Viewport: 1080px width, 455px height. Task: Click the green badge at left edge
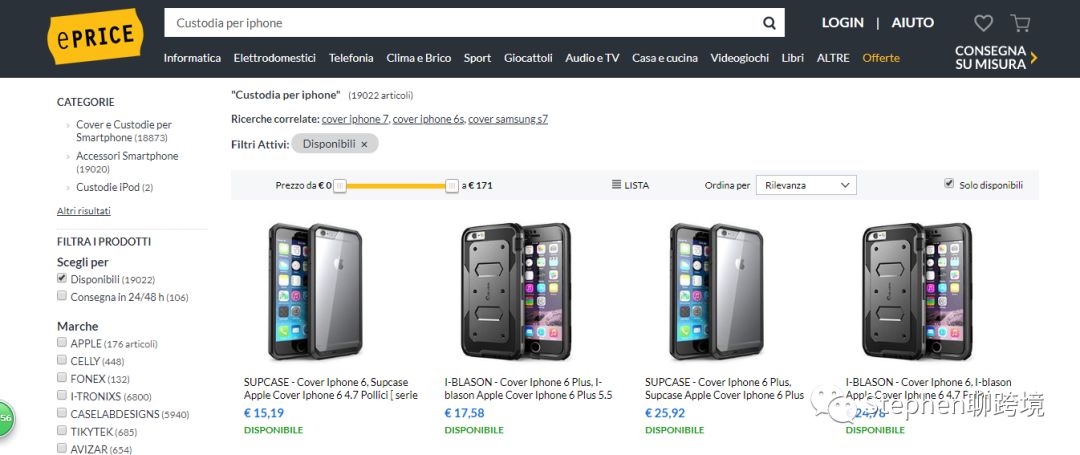[x=4, y=418]
